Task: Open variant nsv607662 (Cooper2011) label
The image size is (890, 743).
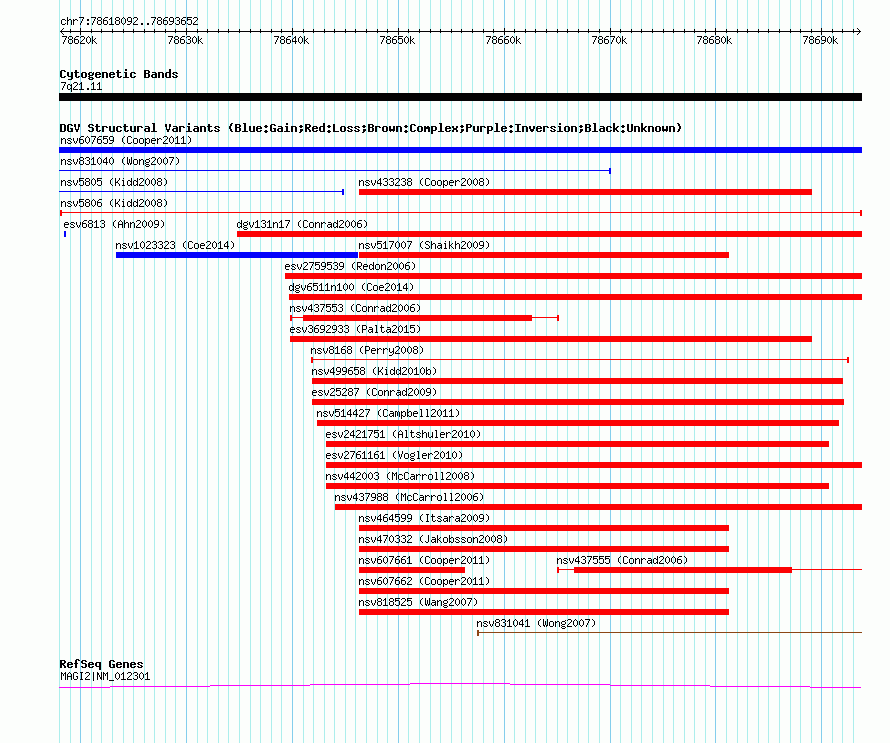Action: pyautogui.click(x=424, y=581)
